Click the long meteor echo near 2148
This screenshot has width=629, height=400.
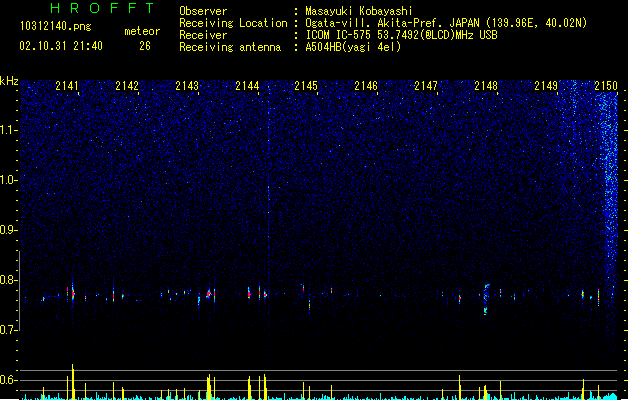coord(486,299)
